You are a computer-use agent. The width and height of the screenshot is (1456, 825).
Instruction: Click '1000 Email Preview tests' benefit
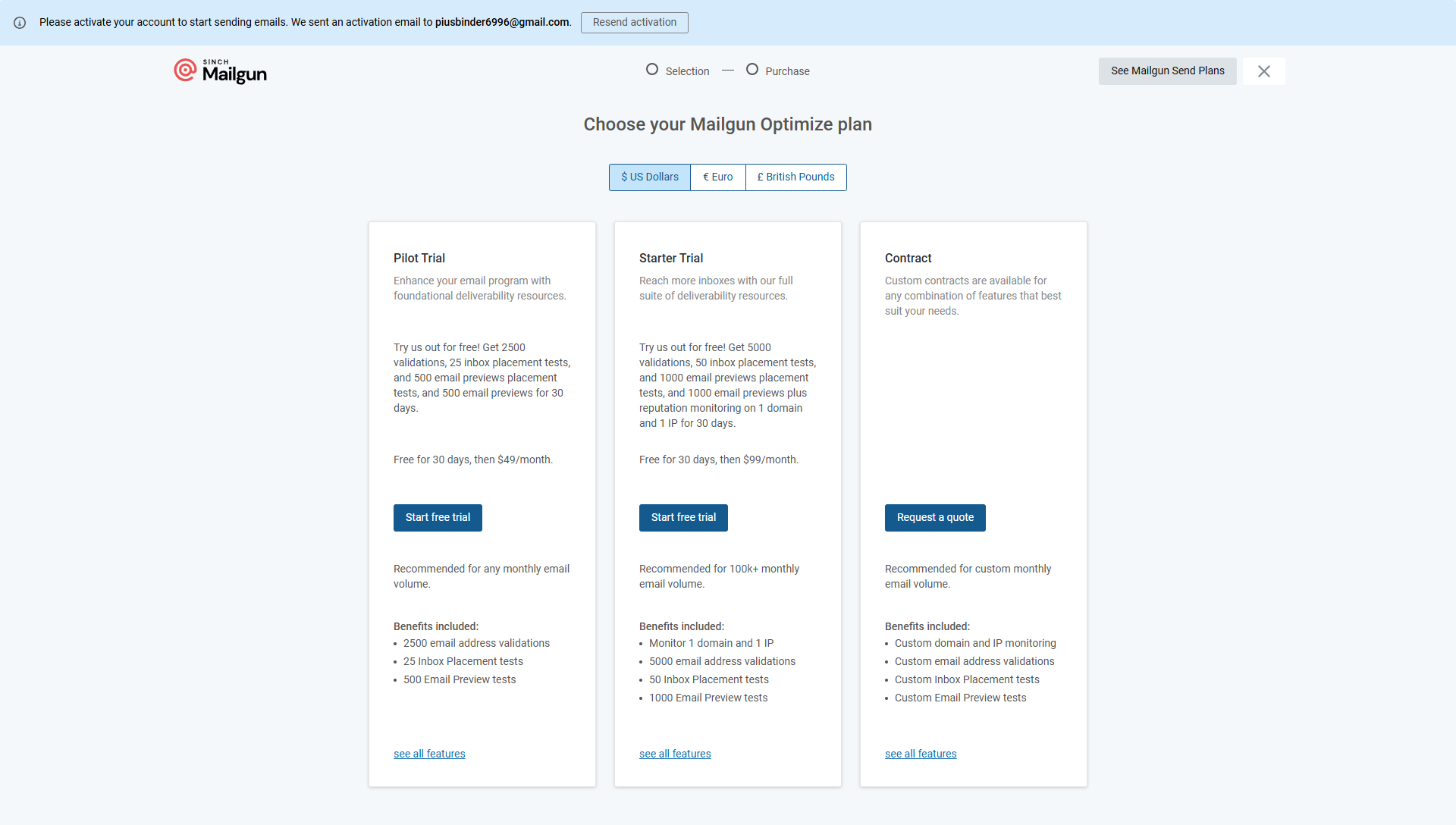(x=708, y=698)
